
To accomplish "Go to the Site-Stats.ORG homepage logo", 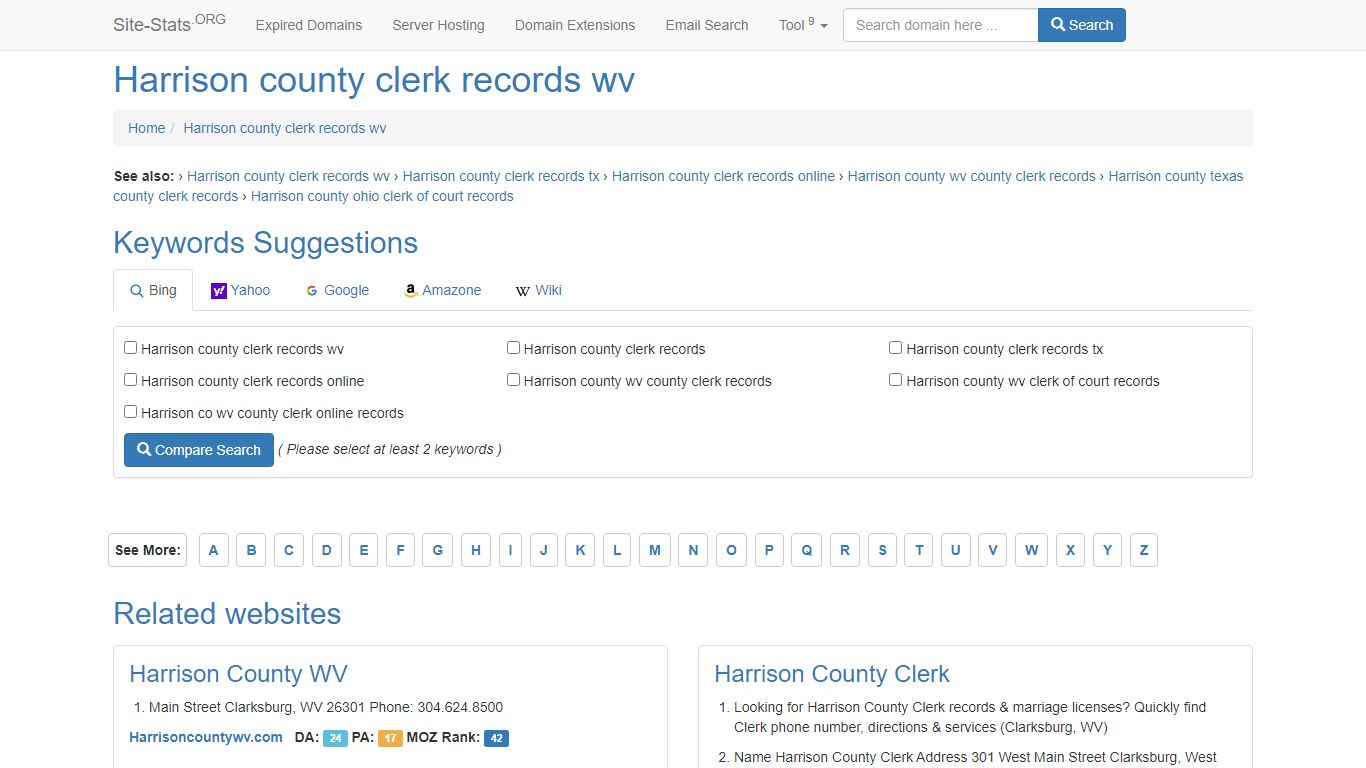I will pyautogui.click(x=169, y=23).
